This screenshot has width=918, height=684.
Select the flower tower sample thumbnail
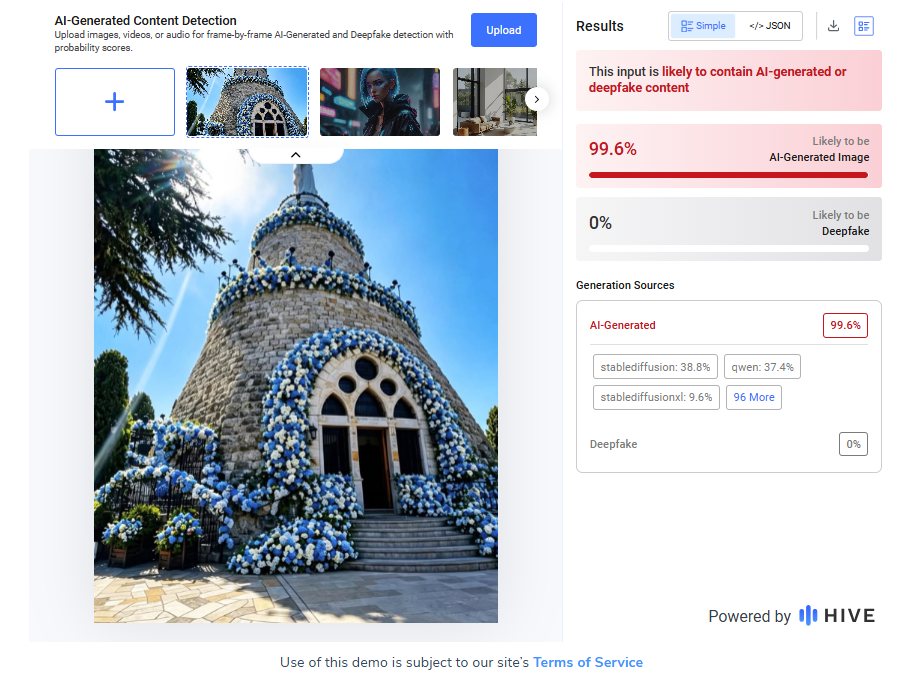pos(247,102)
